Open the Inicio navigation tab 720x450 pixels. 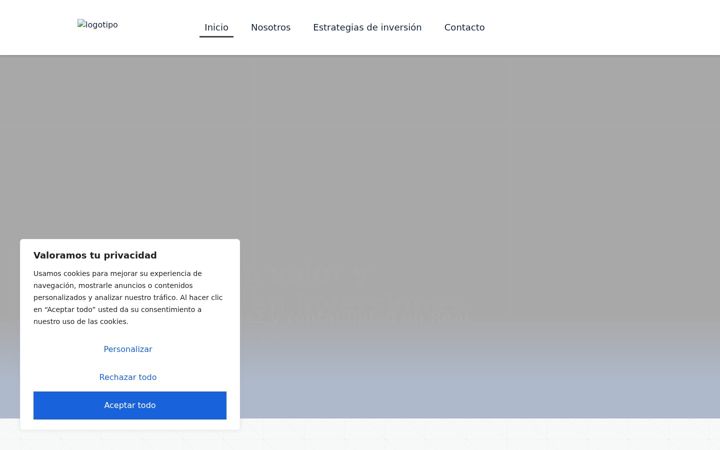coord(216,28)
